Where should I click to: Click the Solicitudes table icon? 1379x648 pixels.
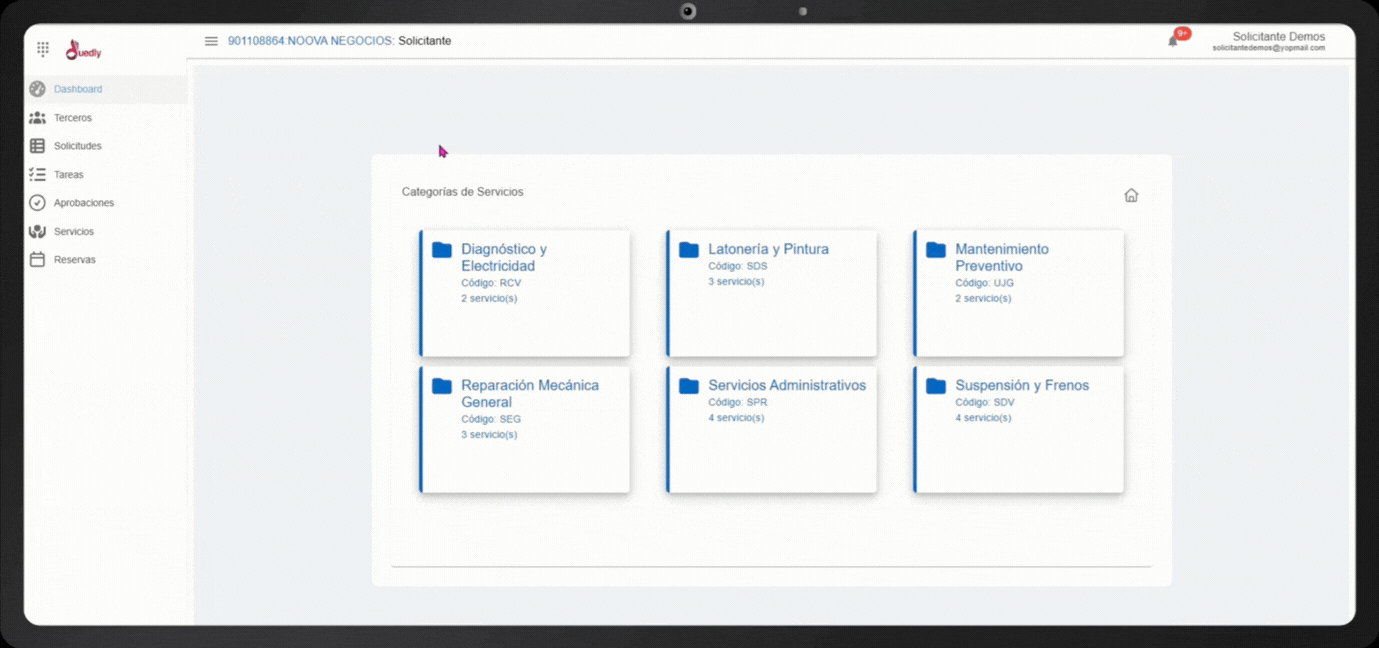37,146
